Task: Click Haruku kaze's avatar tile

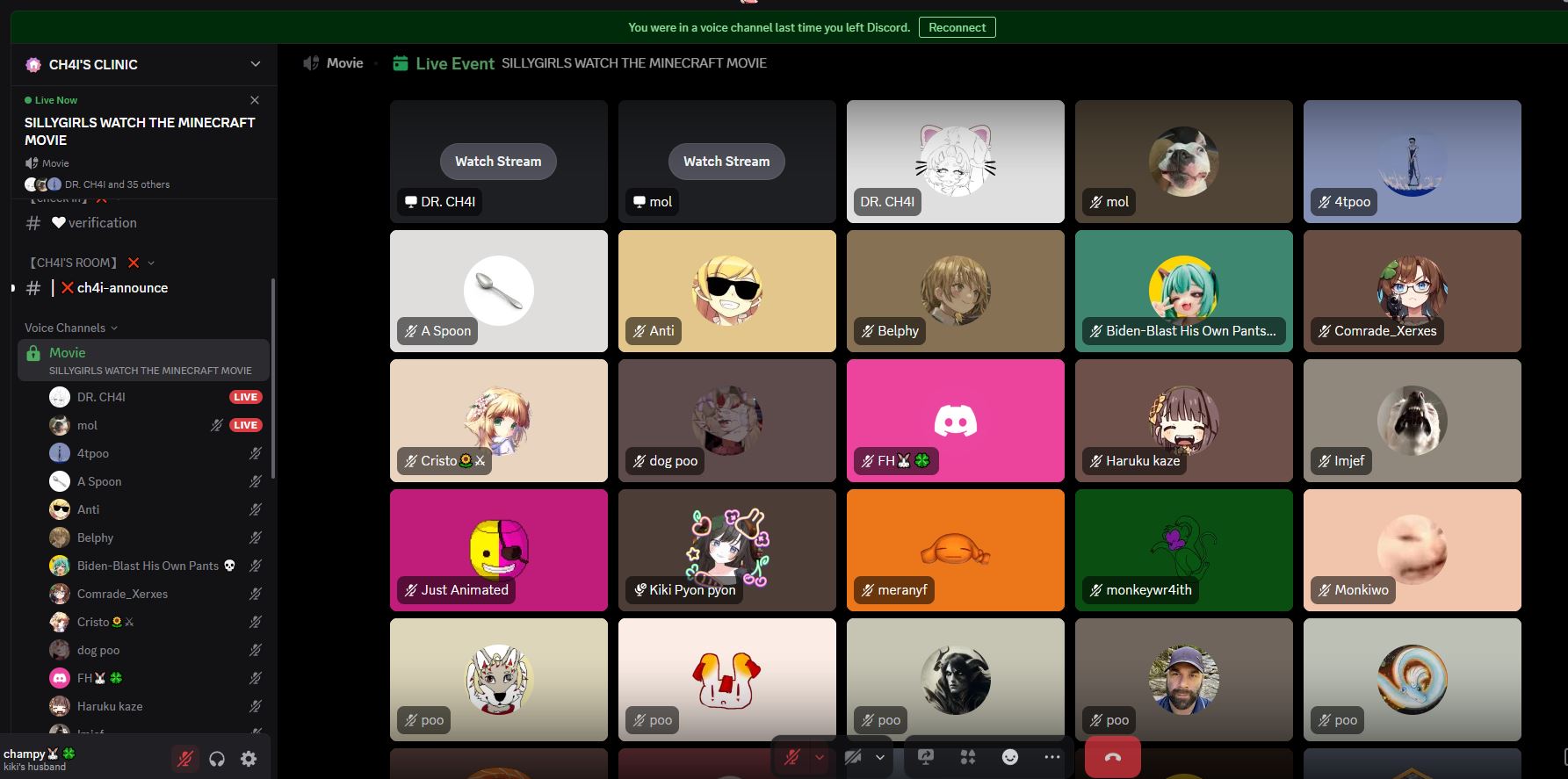Action: pos(1184,421)
